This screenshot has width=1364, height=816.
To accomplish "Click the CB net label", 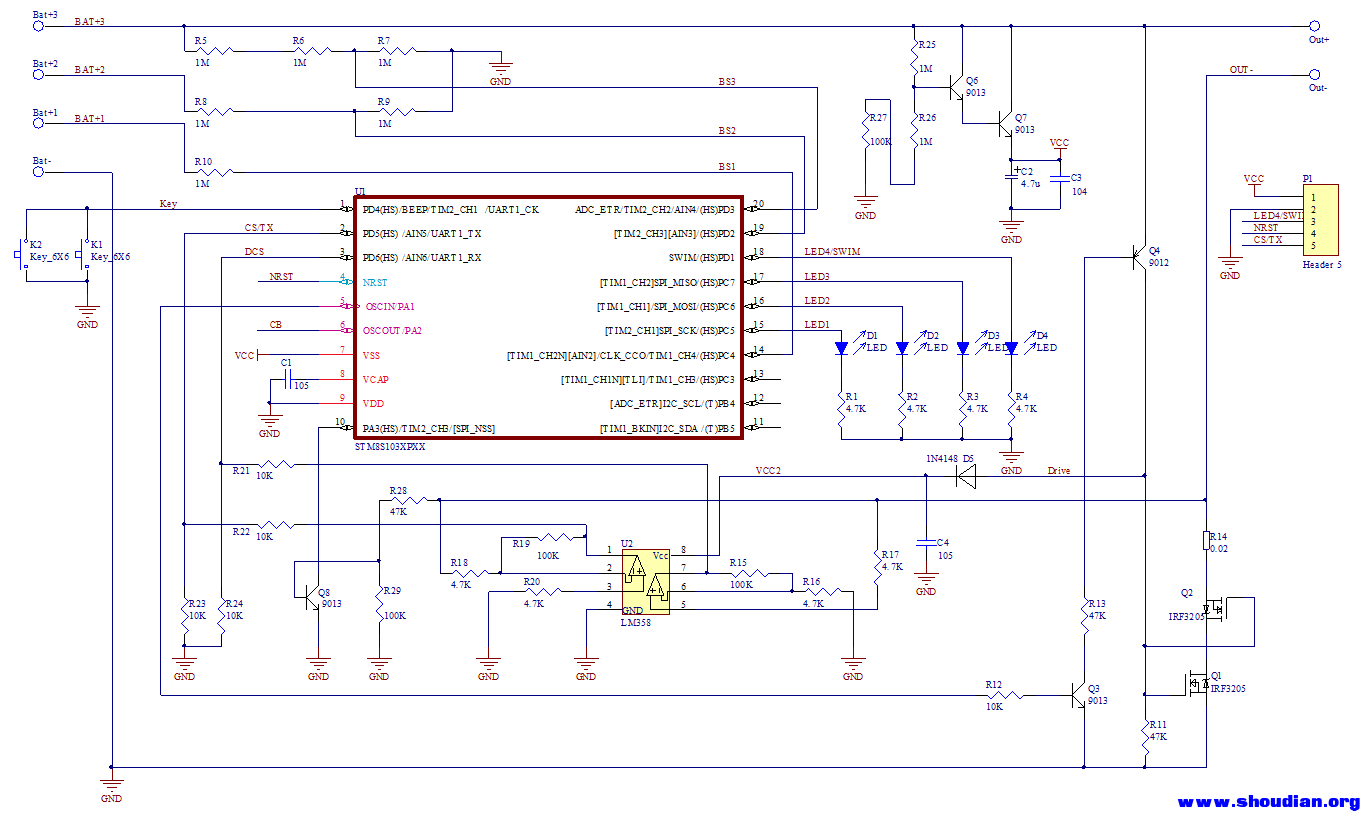I will pyautogui.click(x=275, y=324).
